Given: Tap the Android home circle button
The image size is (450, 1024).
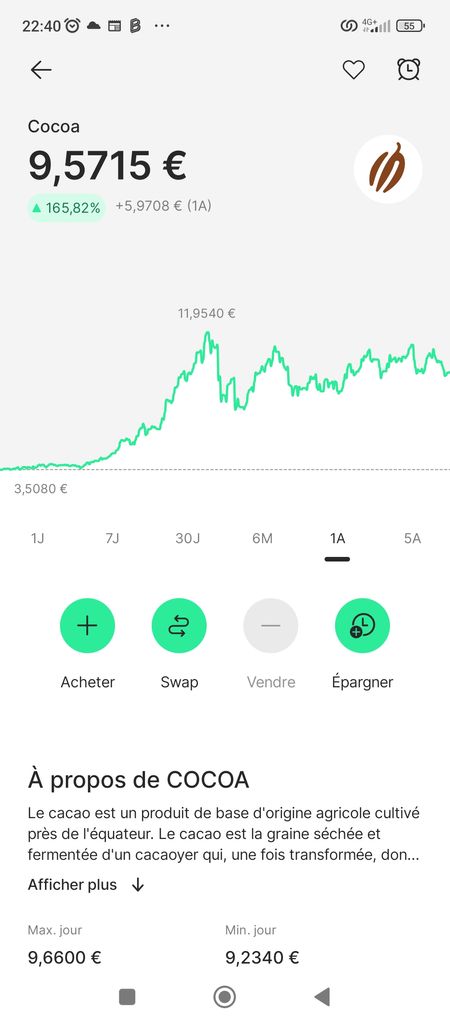Looking at the screenshot, I should pyautogui.click(x=225, y=997).
